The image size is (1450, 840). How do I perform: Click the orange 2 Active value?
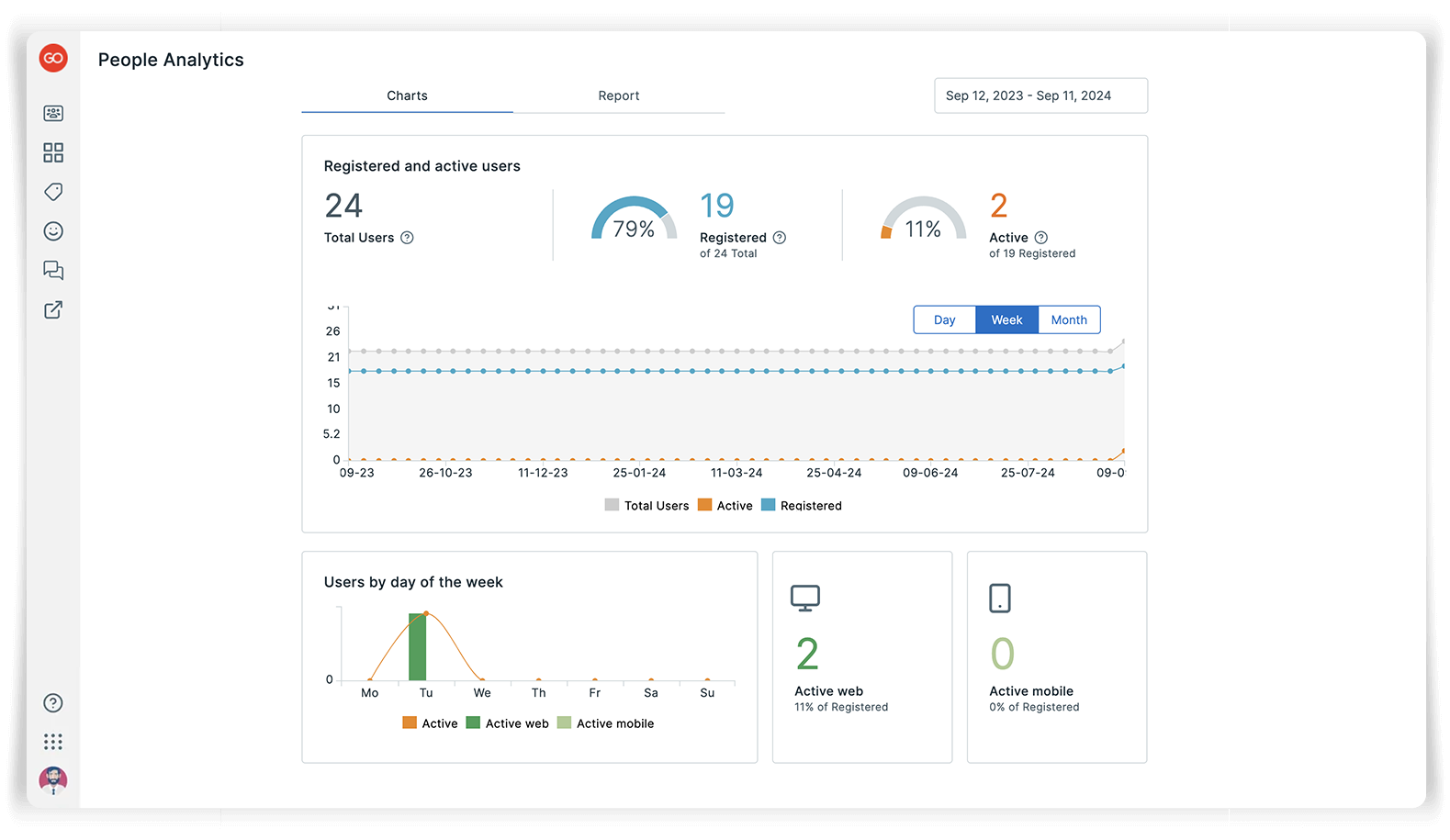999,206
